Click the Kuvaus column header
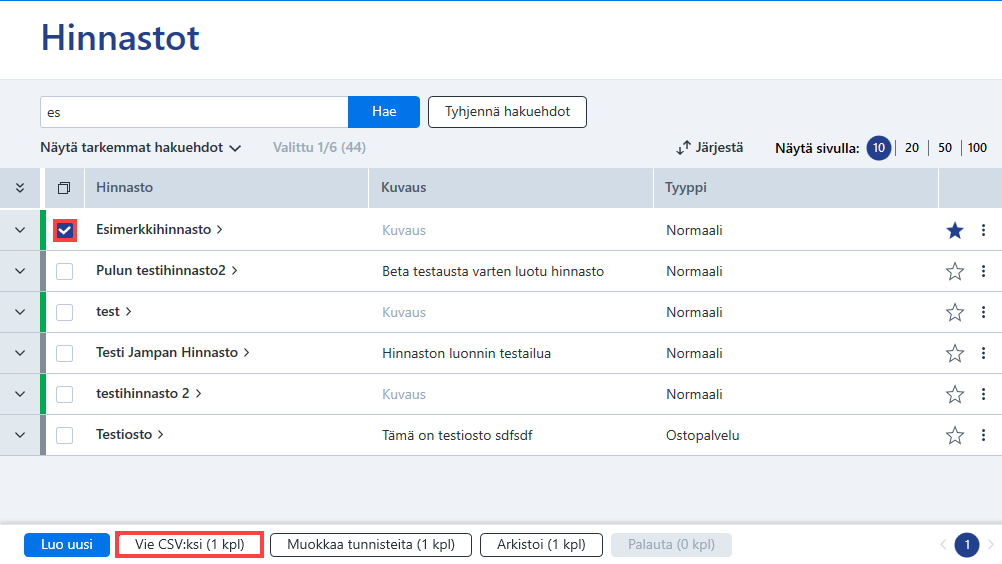 [x=511, y=188]
